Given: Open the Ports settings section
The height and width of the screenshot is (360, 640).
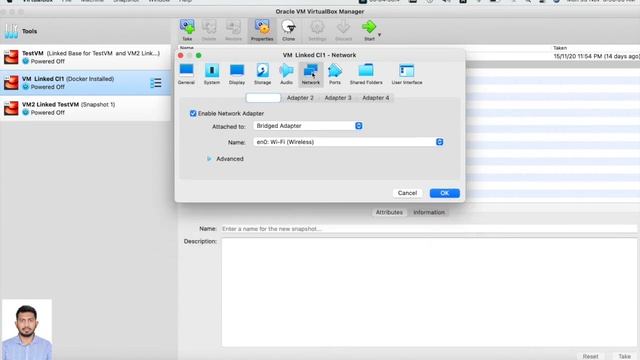Looking at the screenshot, I should 335,74.
